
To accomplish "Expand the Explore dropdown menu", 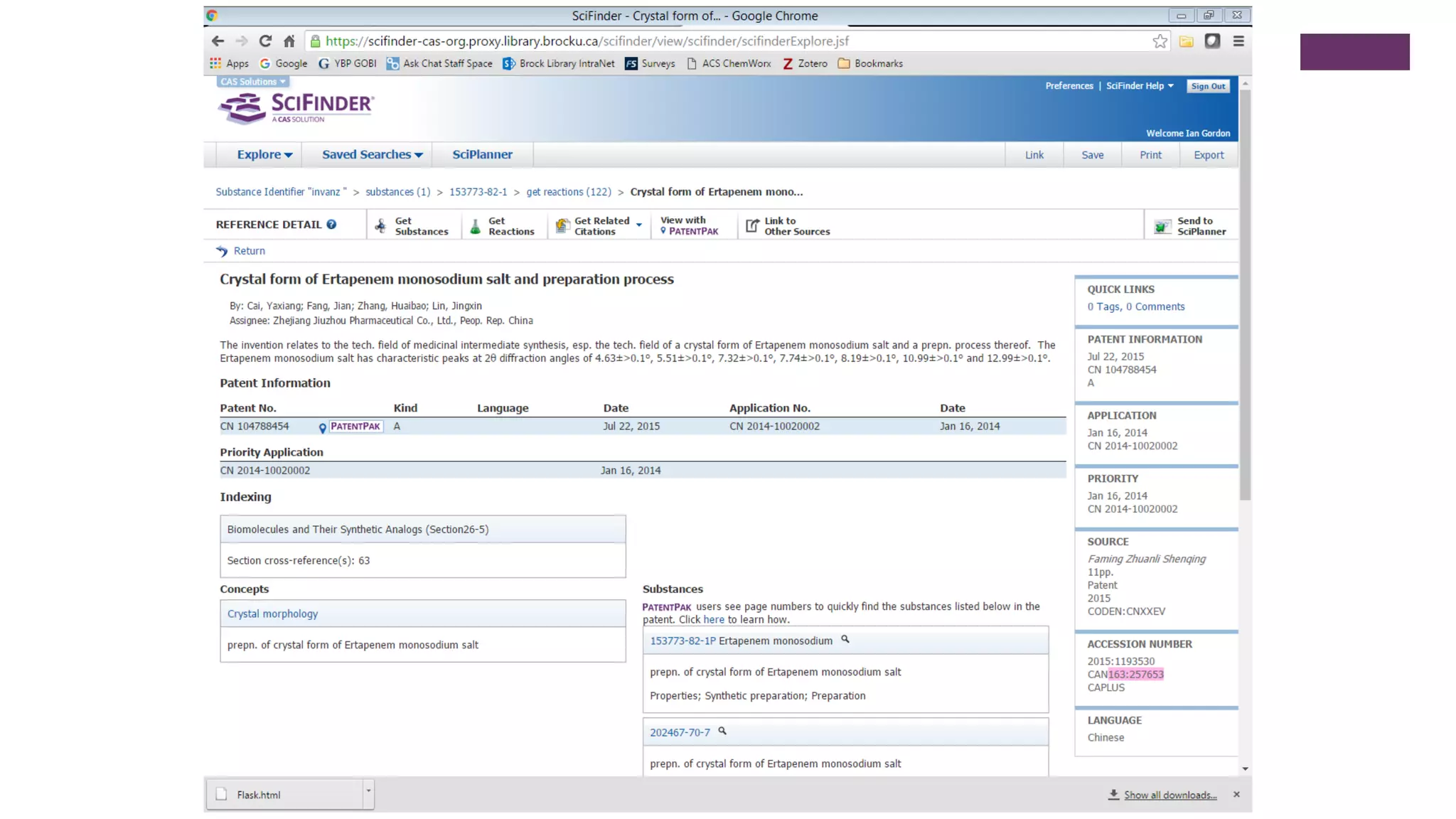I will 264,154.
